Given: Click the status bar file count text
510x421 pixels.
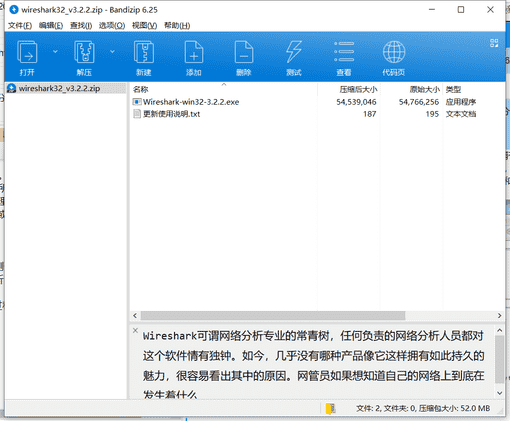Looking at the screenshot, I should [423, 408].
